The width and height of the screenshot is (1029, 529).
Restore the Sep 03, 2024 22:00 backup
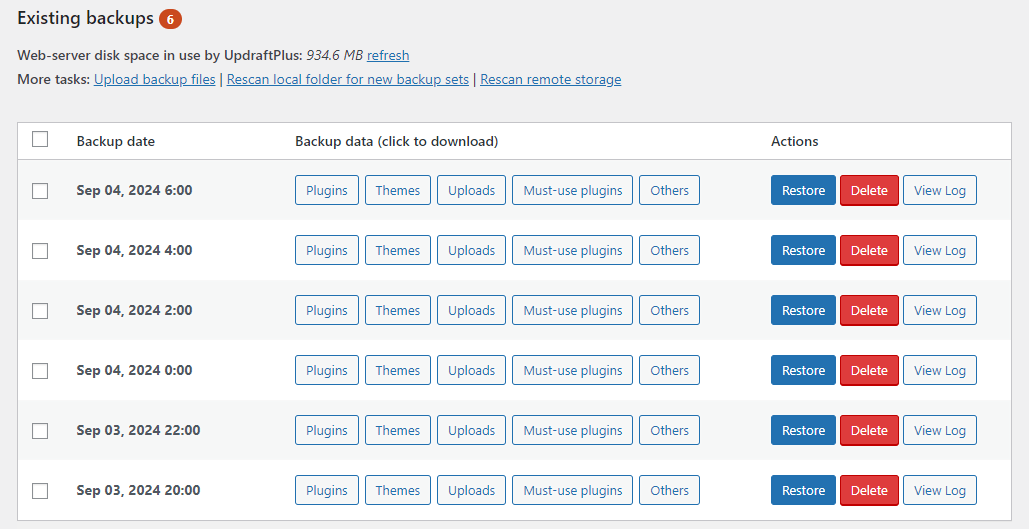[803, 431]
